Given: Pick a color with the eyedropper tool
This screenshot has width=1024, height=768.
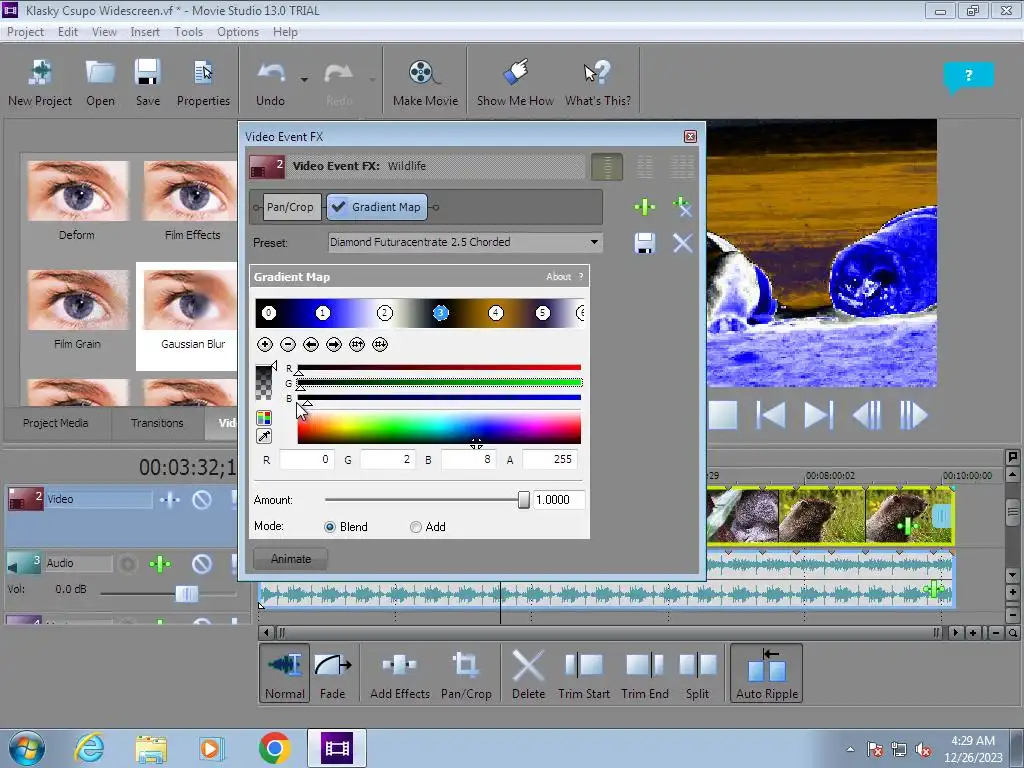Looking at the screenshot, I should coord(264,436).
